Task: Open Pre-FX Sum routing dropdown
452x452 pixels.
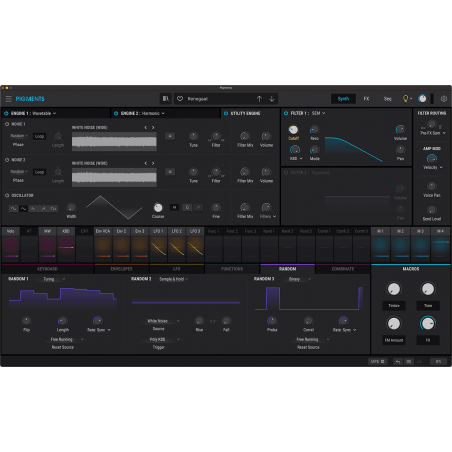Action: point(433,133)
